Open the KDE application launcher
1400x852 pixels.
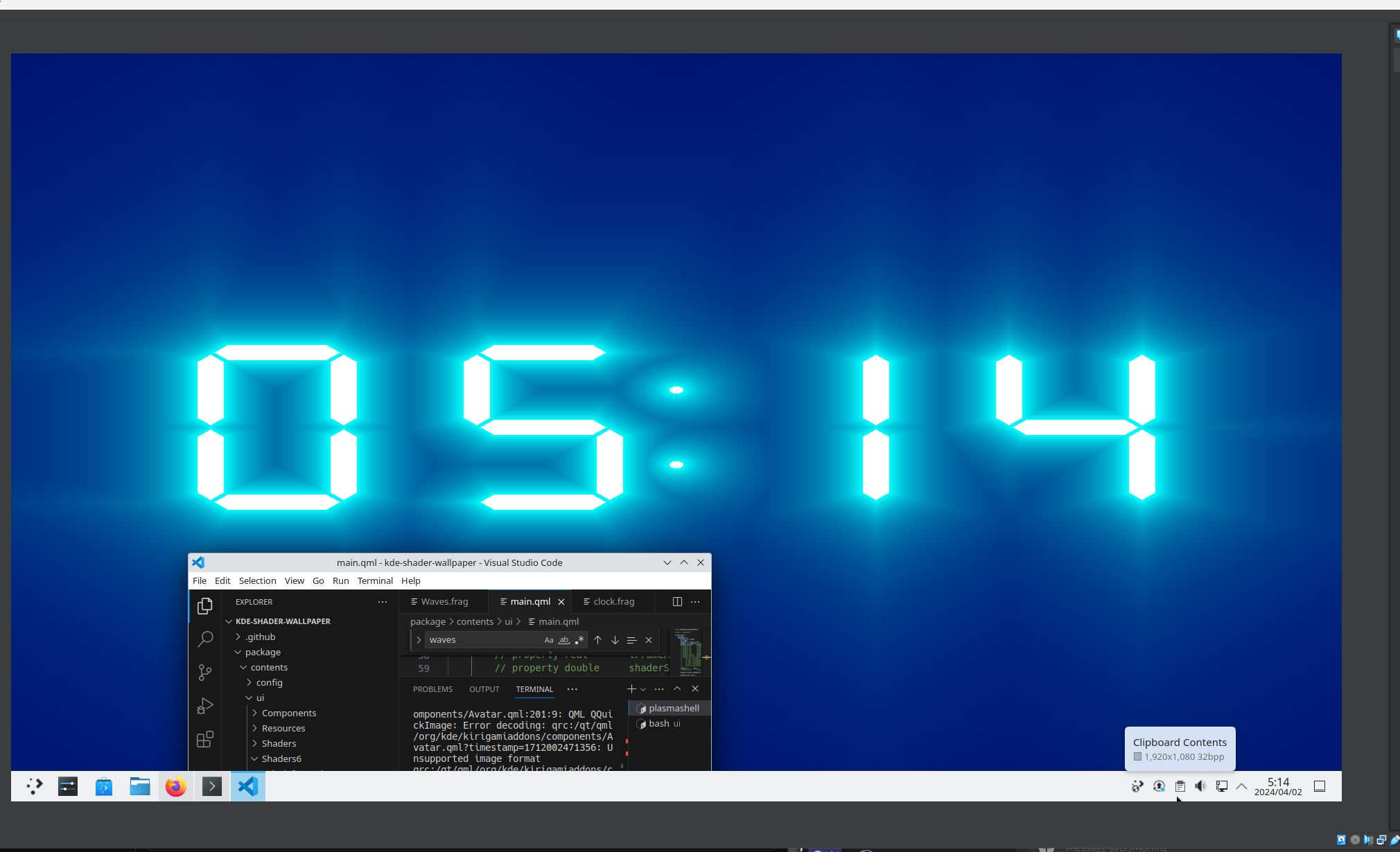point(35,786)
